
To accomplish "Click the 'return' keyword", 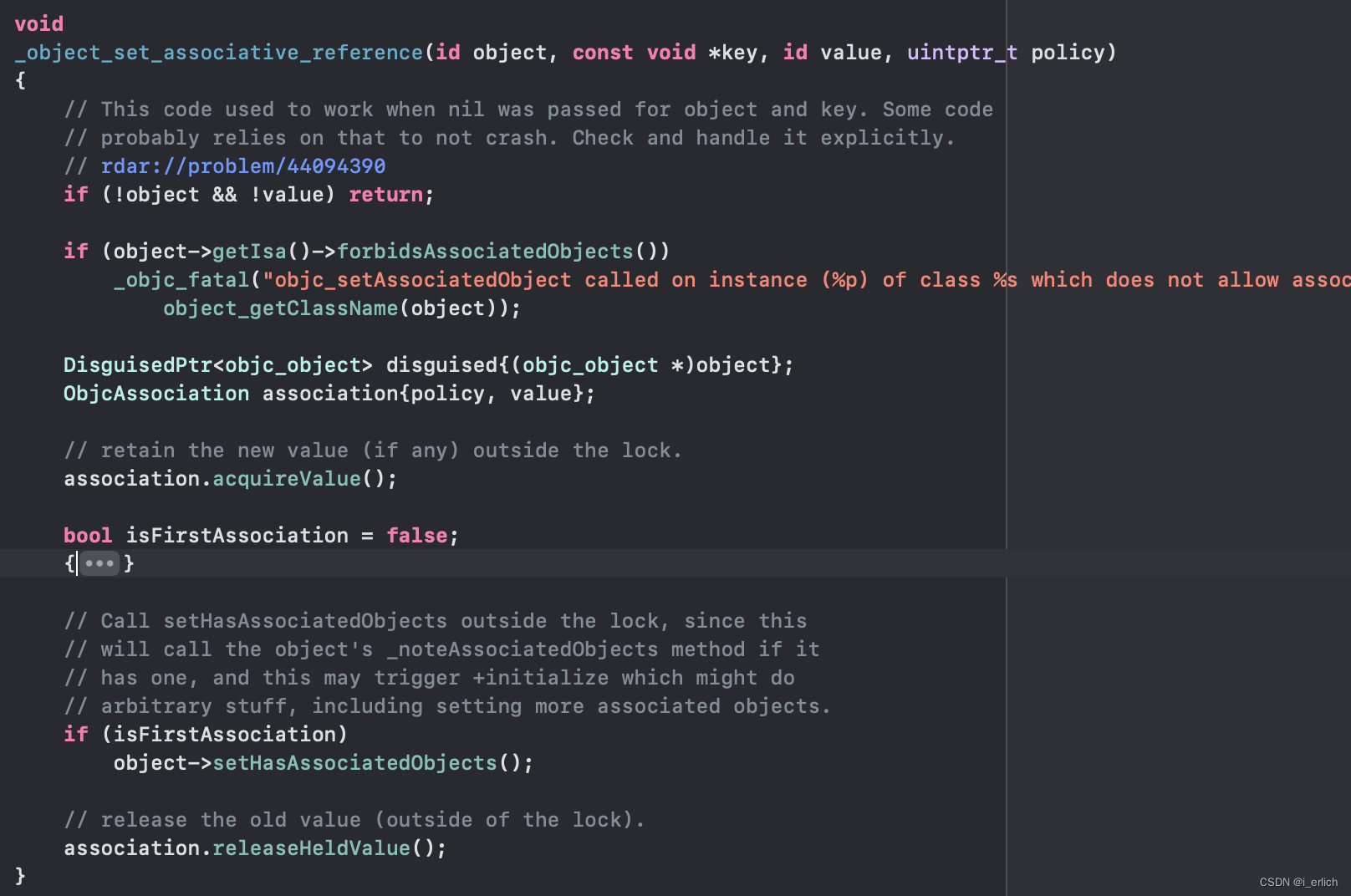I will [x=386, y=195].
